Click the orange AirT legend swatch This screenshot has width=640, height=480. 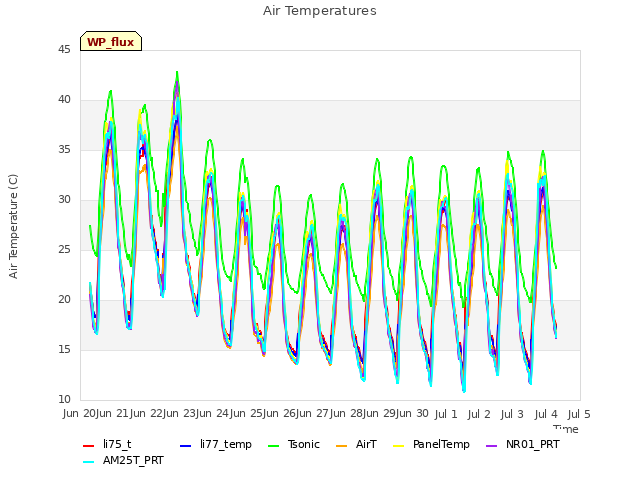342,446
